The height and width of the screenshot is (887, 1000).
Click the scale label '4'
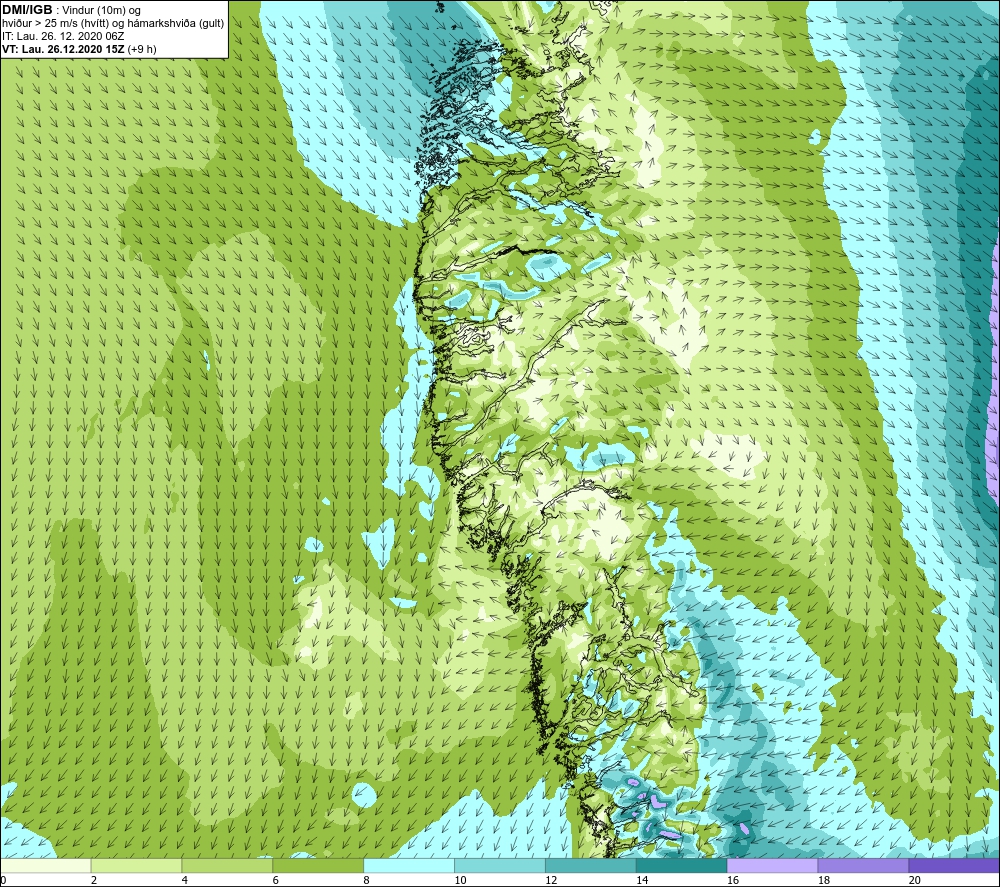[x=184, y=880]
